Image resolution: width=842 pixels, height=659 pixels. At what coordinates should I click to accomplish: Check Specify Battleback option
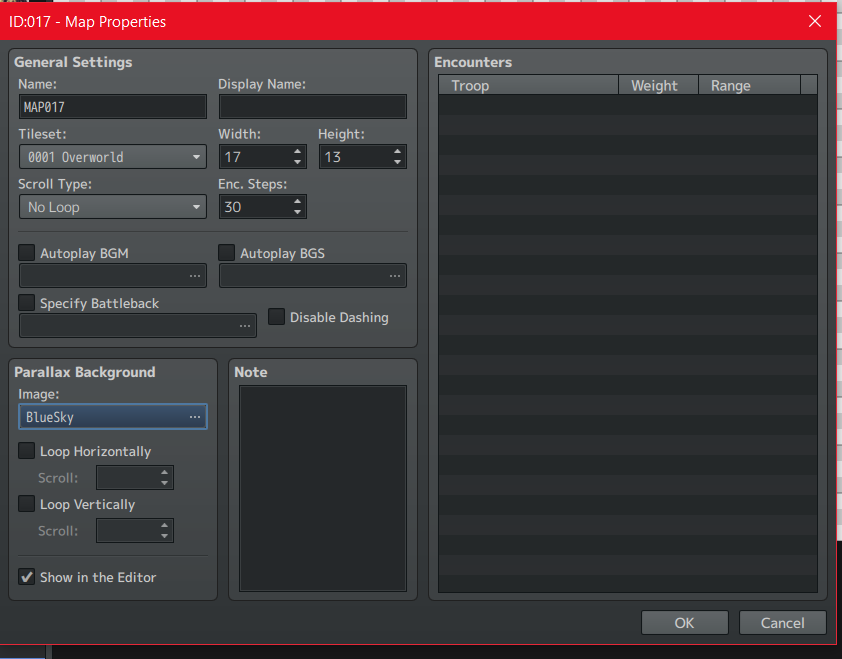(x=26, y=302)
